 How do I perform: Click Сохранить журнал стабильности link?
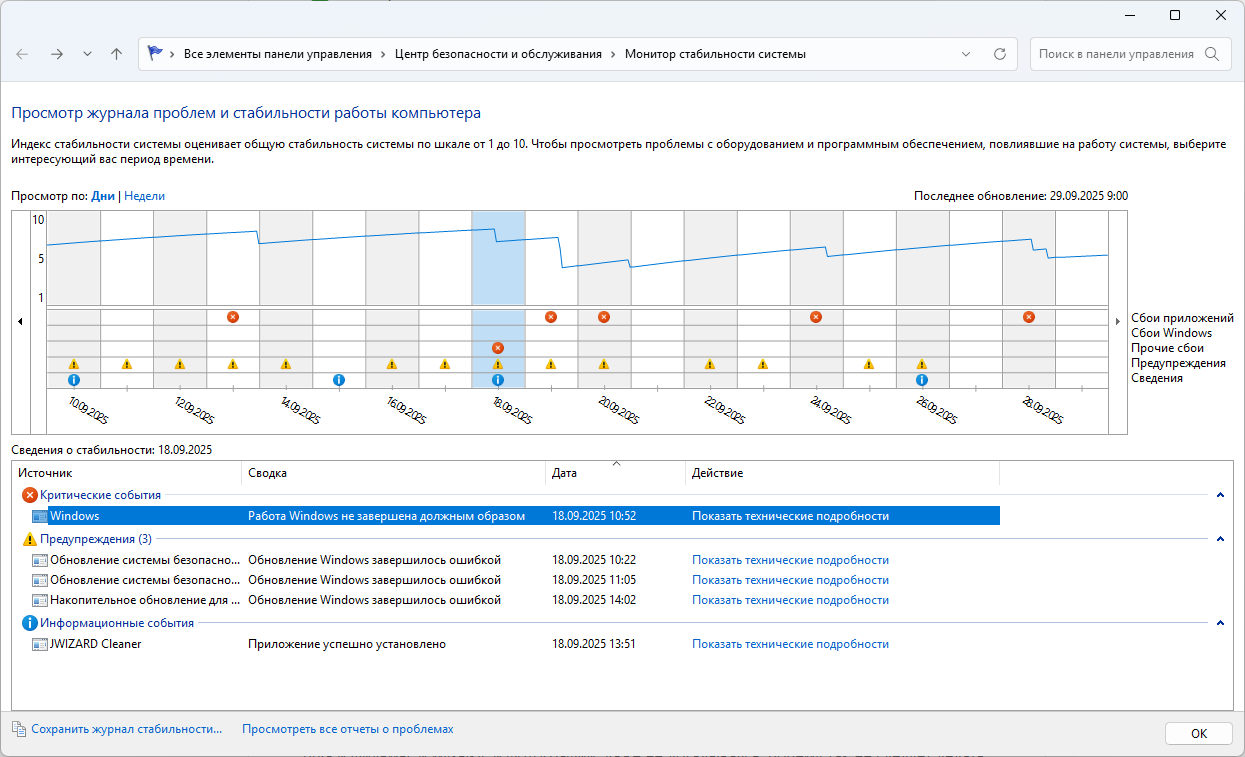[126, 730]
